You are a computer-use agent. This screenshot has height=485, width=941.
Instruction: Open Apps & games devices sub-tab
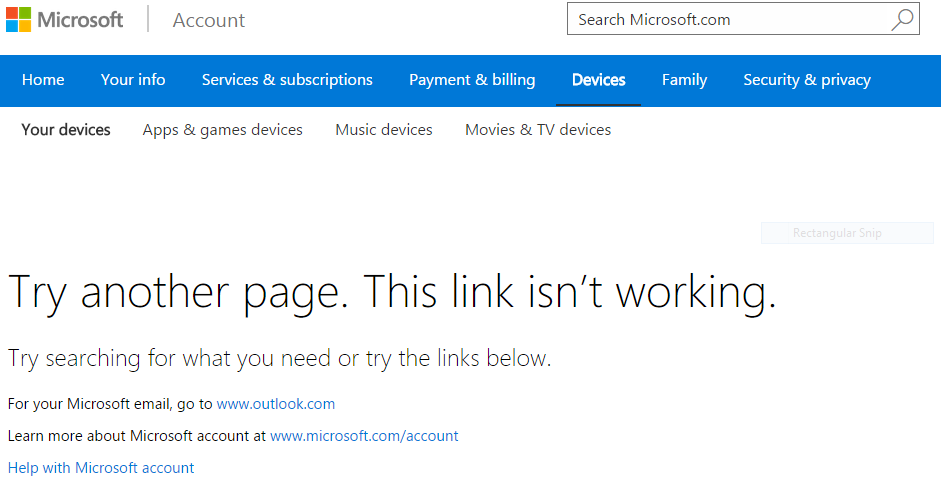pos(223,130)
